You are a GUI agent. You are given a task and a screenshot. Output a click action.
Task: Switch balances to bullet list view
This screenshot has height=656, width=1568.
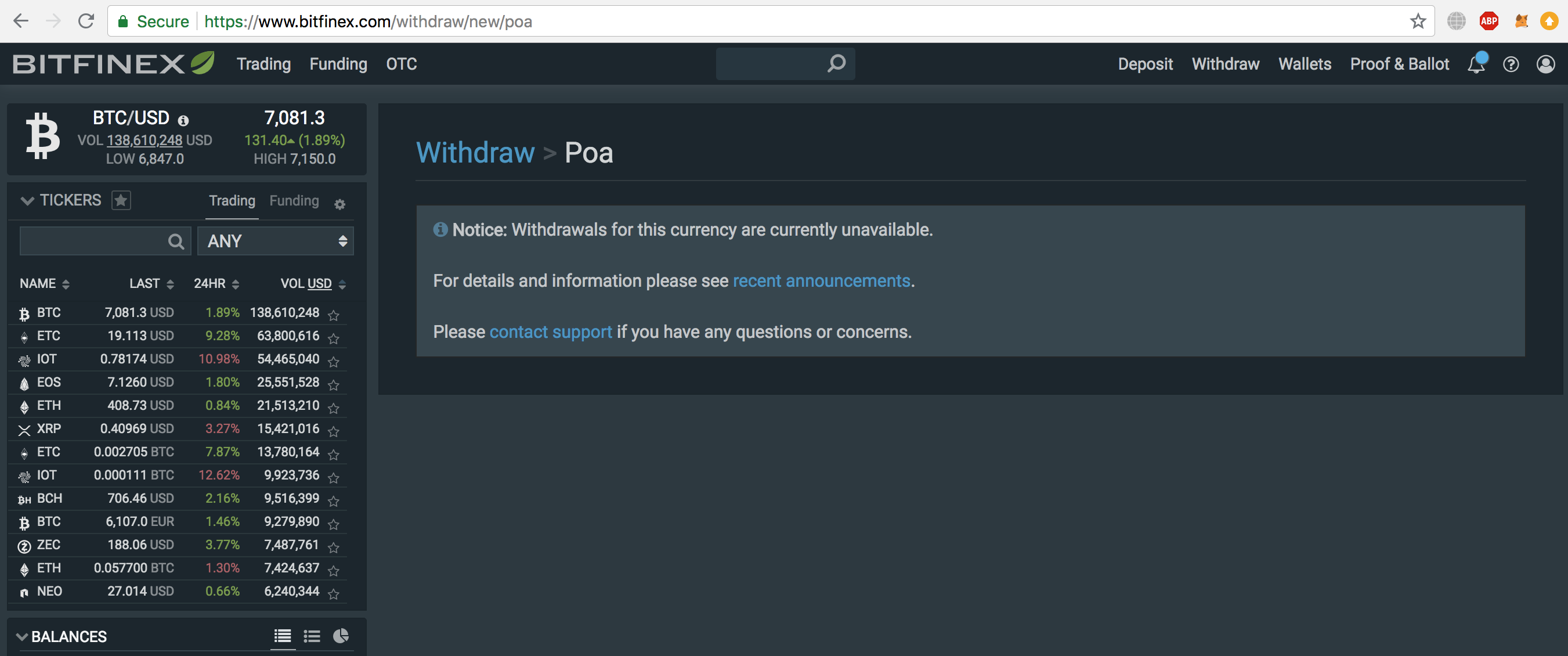pyautogui.click(x=312, y=635)
